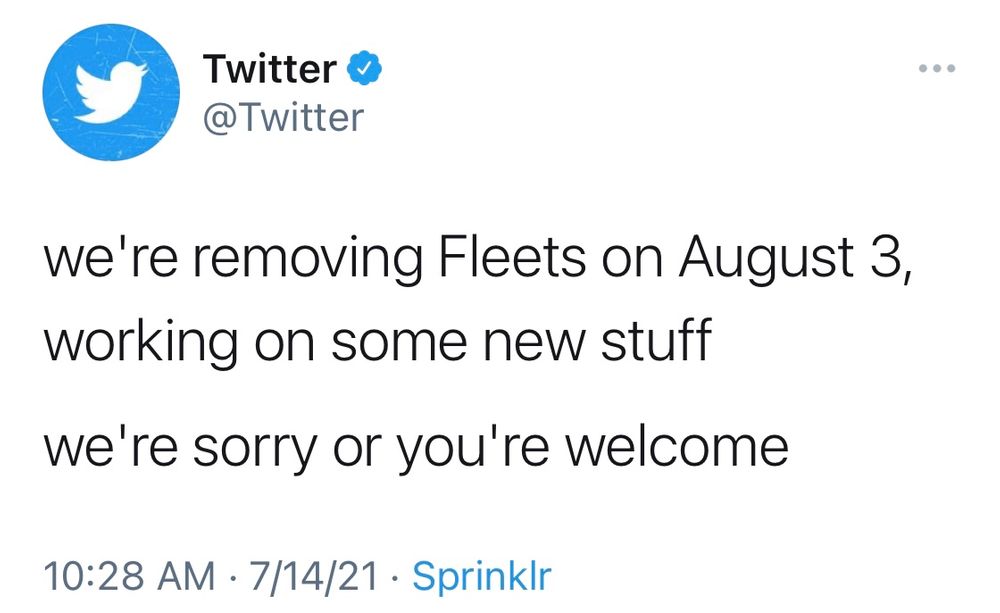
Task: Click the 7/14/21 date
Action: 311,576
